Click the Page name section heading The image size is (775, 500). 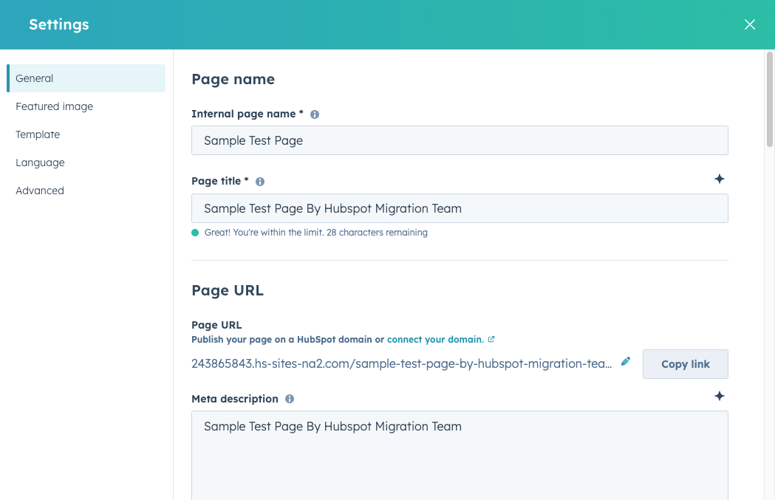[233, 80]
